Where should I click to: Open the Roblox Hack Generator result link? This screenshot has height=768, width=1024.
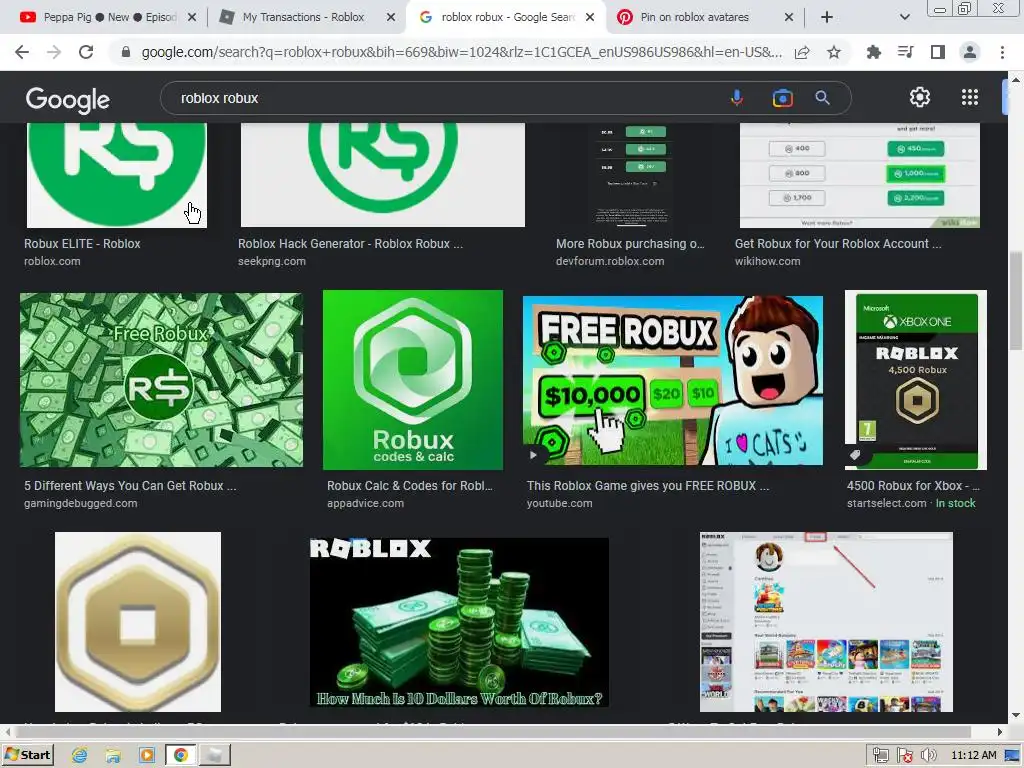(350, 244)
